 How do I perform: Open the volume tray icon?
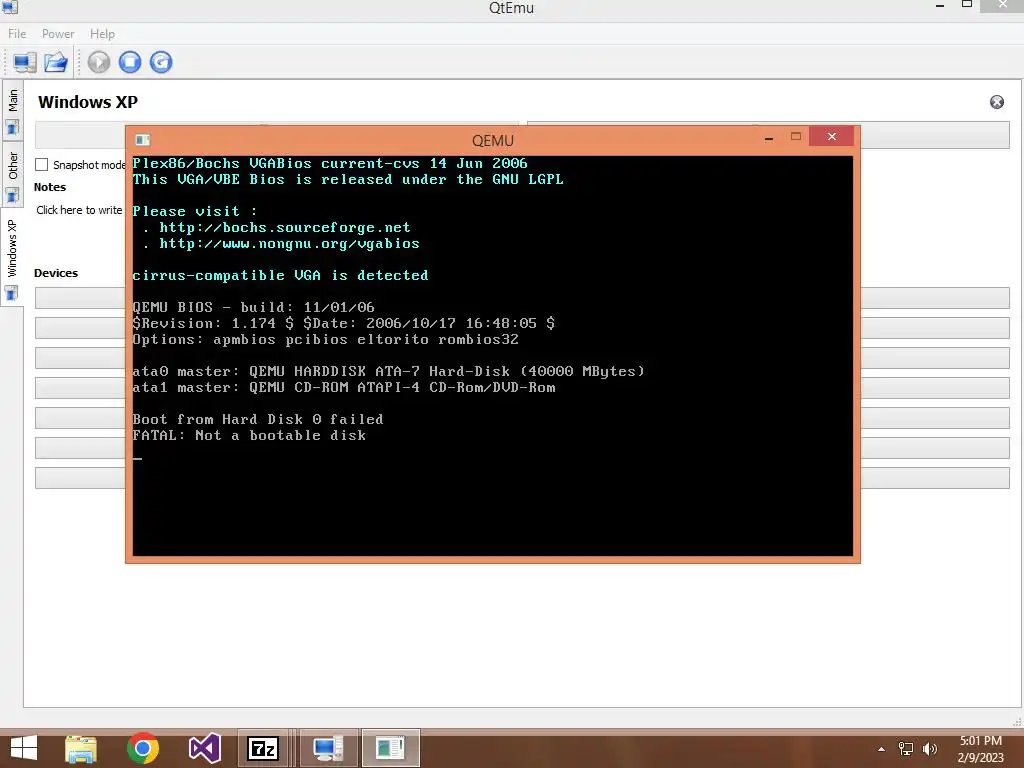929,749
